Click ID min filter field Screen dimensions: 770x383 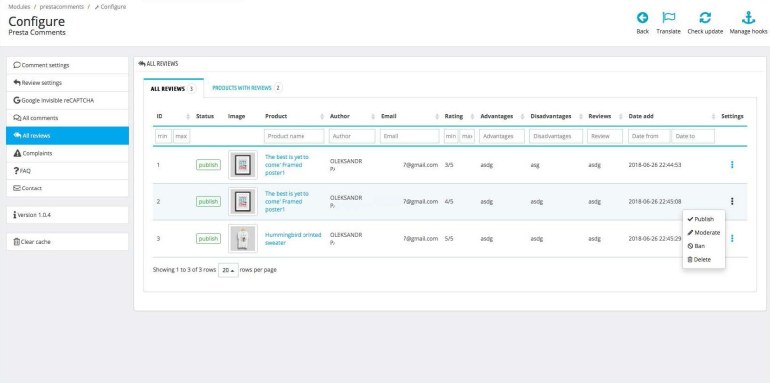[x=164, y=136]
